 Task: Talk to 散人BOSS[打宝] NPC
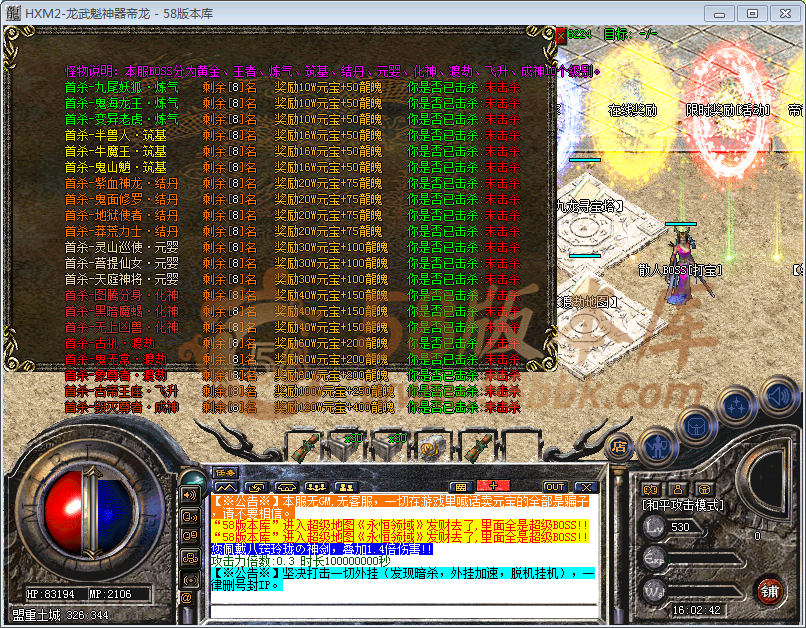[x=681, y=270]
